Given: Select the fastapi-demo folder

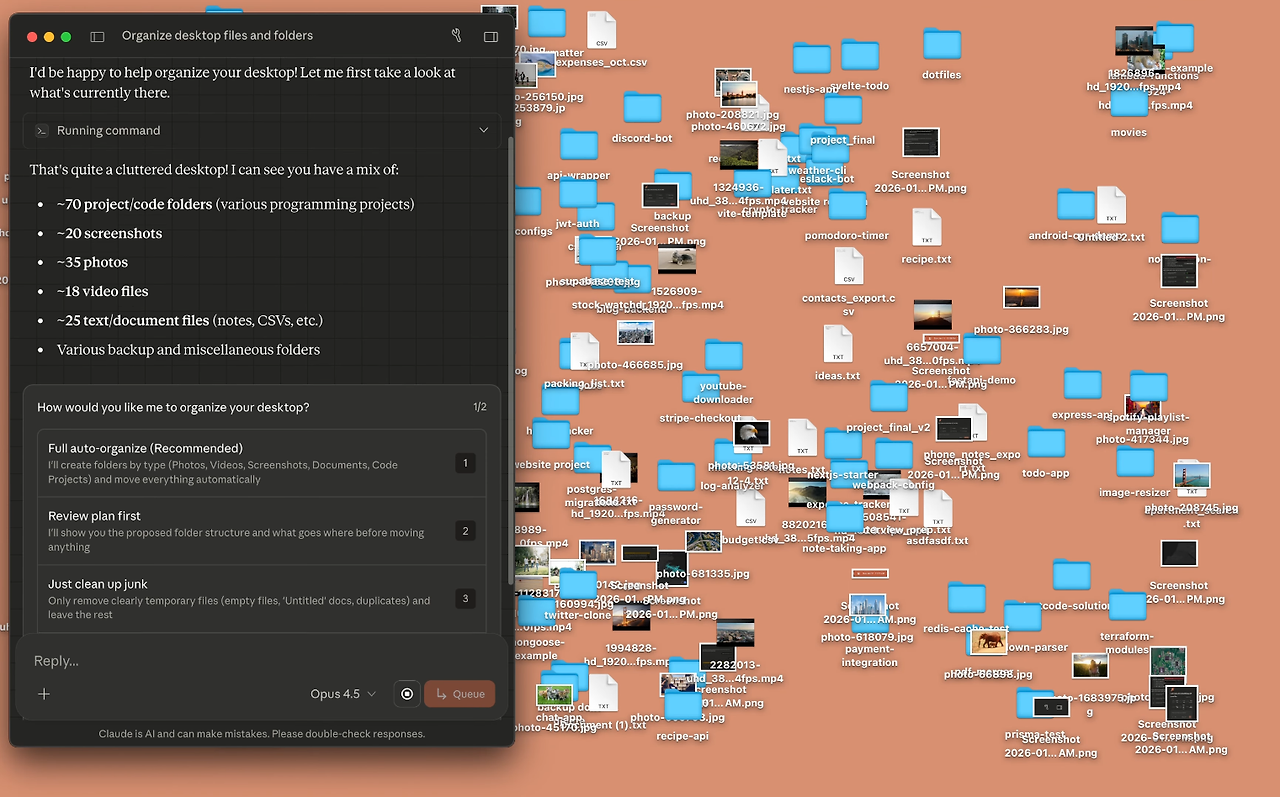Looking at the screenshot, I should 982,350.
